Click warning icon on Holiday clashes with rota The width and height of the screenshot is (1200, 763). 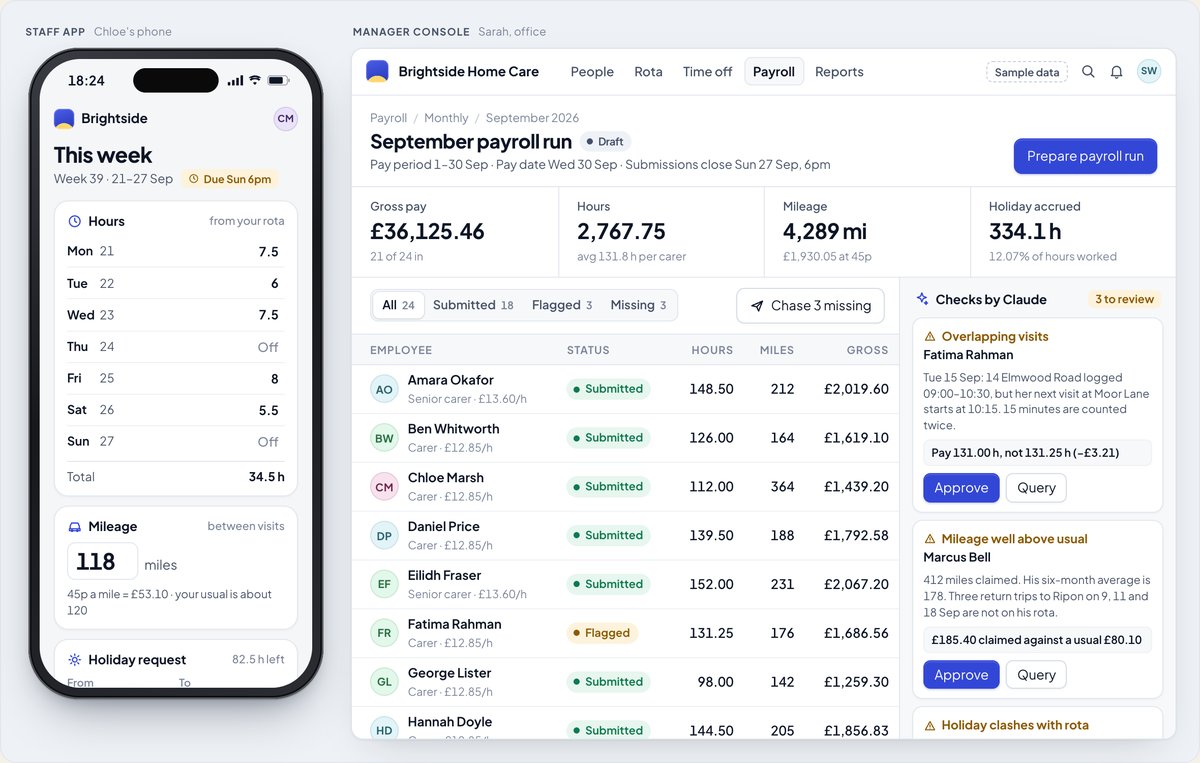pos(930,726)
